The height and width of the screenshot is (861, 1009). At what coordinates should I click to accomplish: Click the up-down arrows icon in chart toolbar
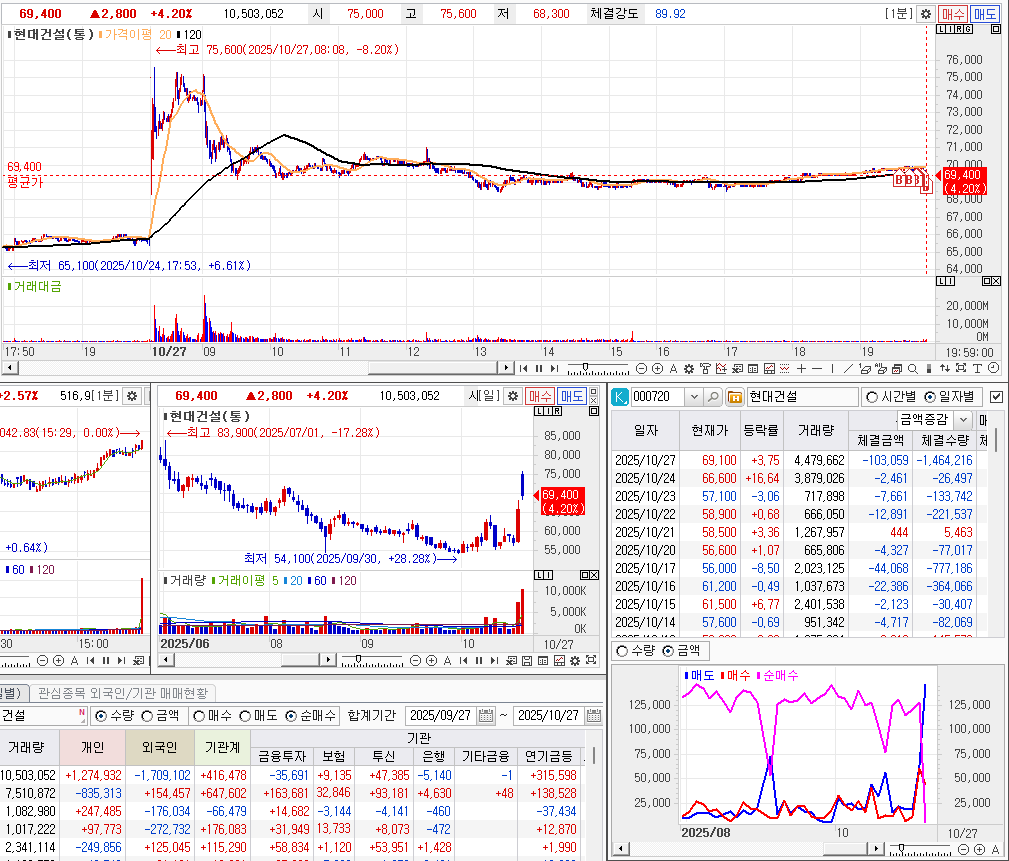tap(945, 369)
